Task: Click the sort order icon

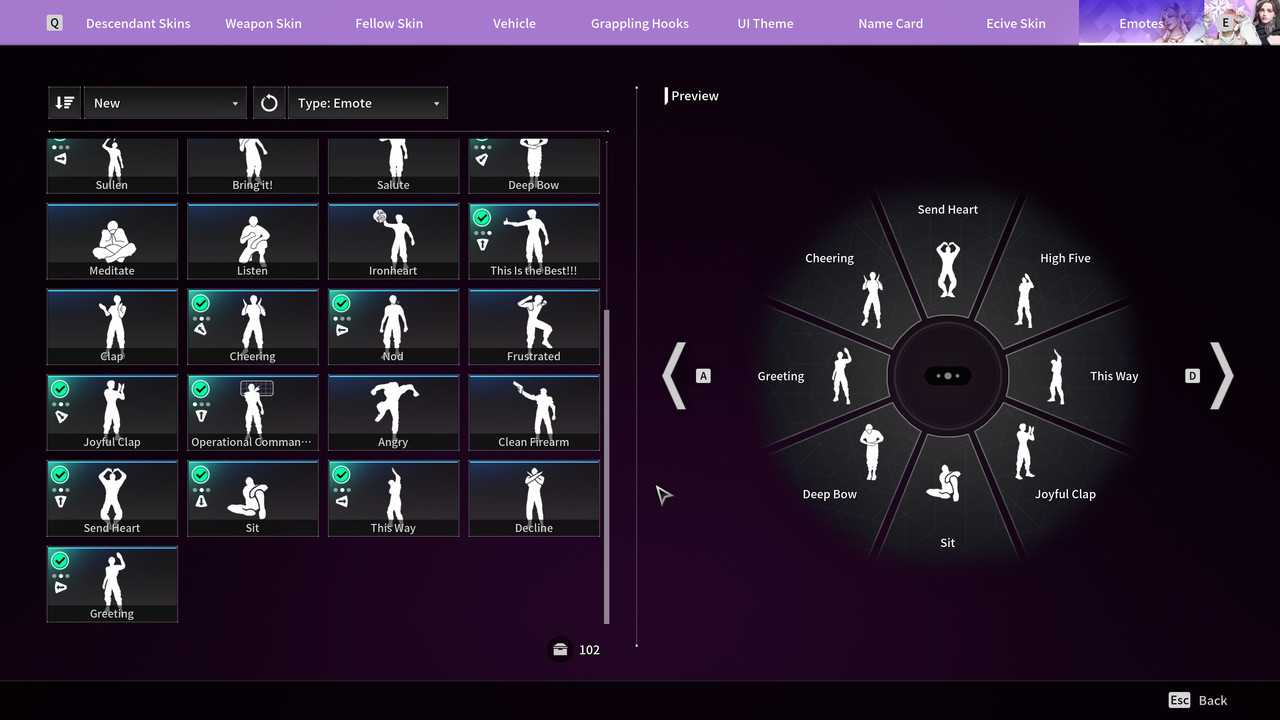Action: pos(64,103)
